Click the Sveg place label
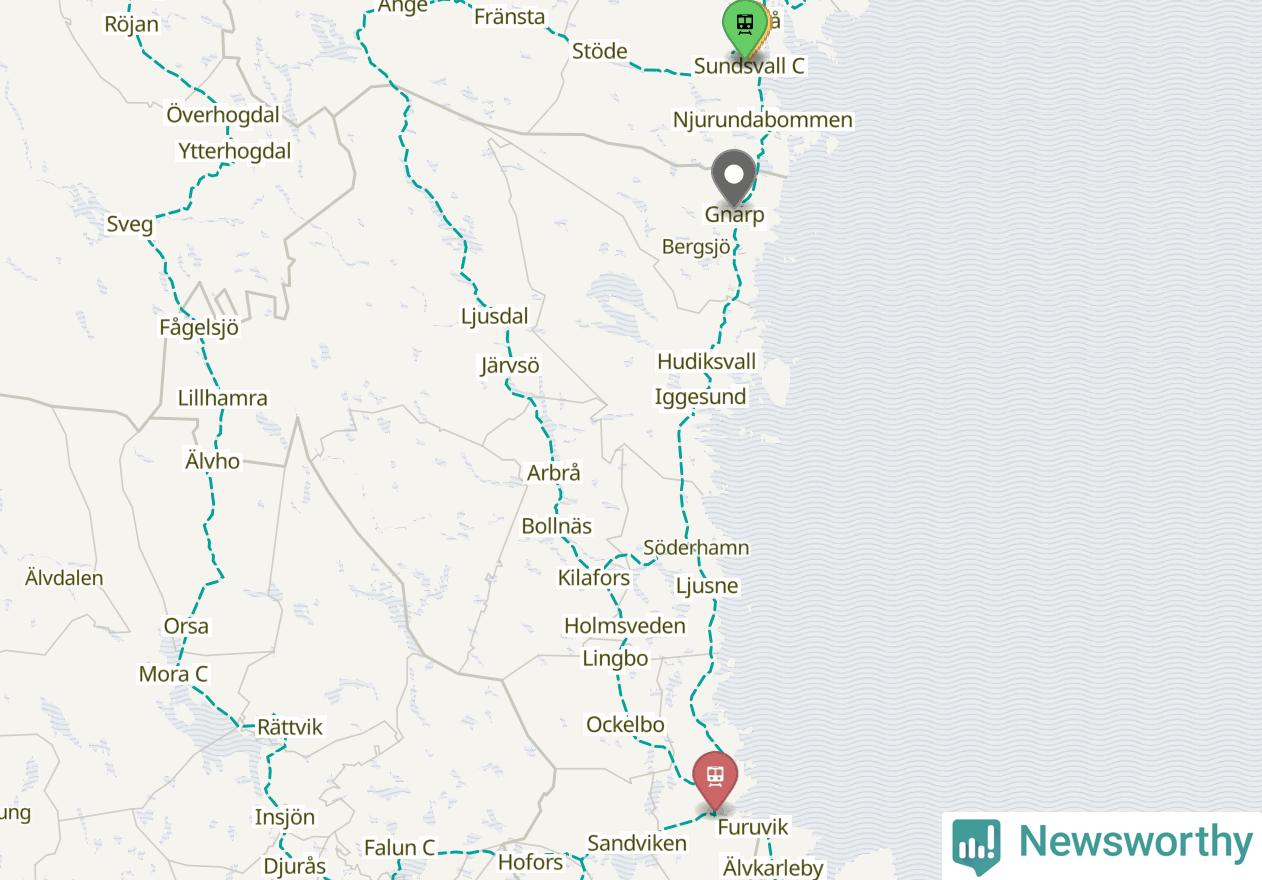Screen dimensions: 1262x880 (x=130, y=224)
